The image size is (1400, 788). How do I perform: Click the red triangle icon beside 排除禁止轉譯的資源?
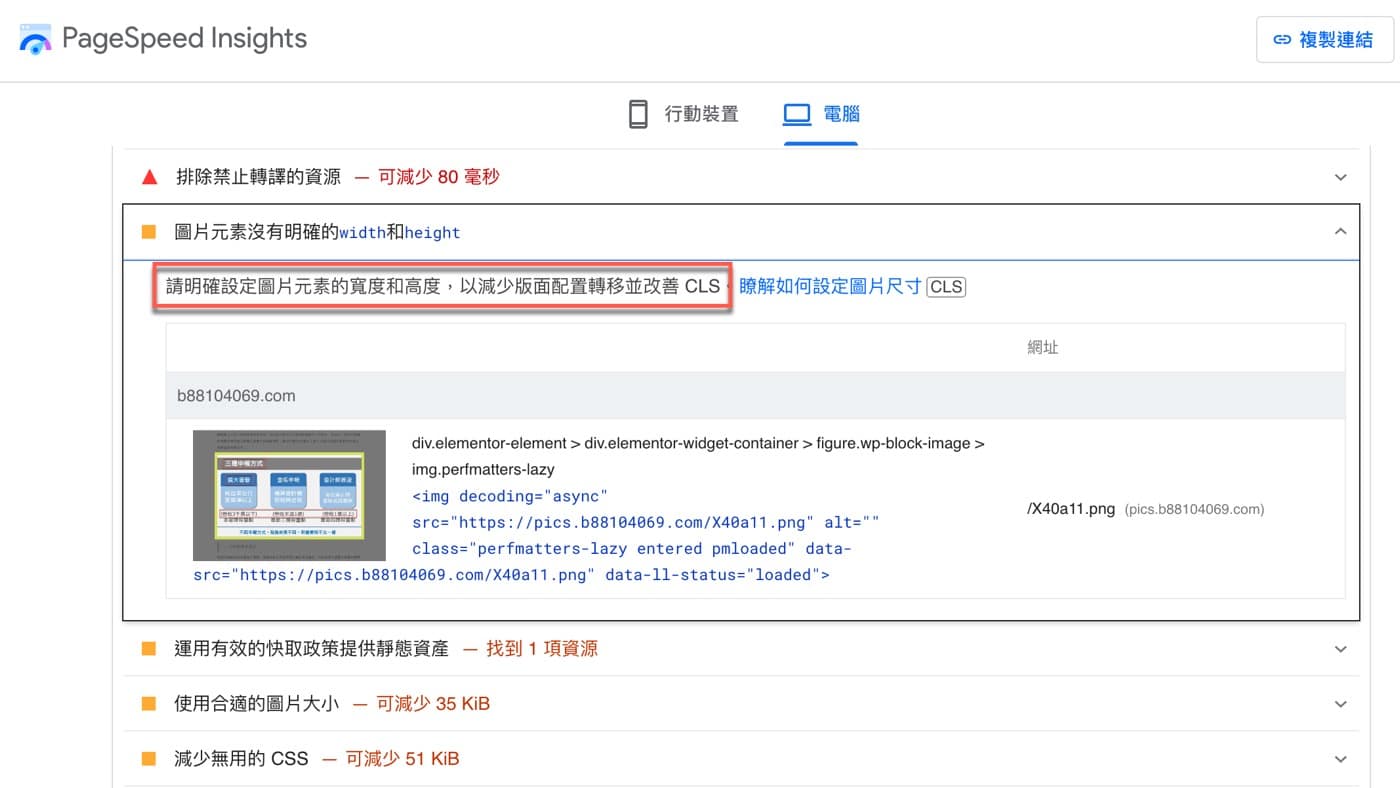(150, 177)
